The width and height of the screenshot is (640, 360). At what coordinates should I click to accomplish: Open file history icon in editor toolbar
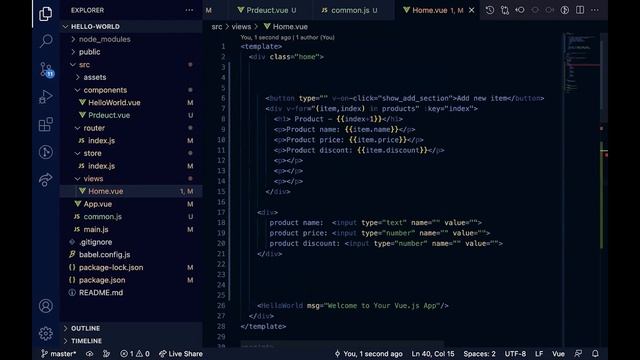coord(489,10)
